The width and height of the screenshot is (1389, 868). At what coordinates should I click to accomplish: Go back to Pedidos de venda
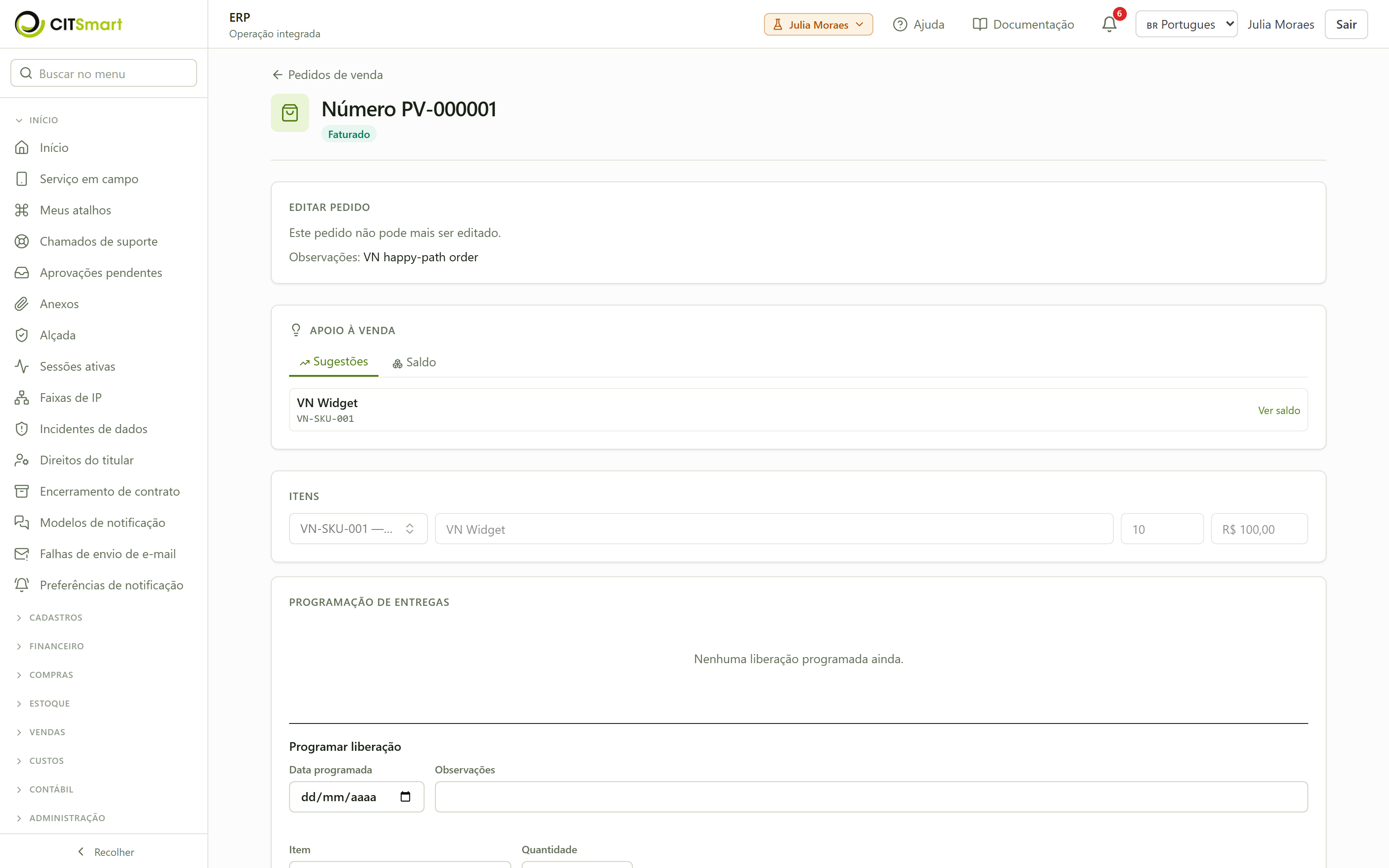(x=327, y=75)
